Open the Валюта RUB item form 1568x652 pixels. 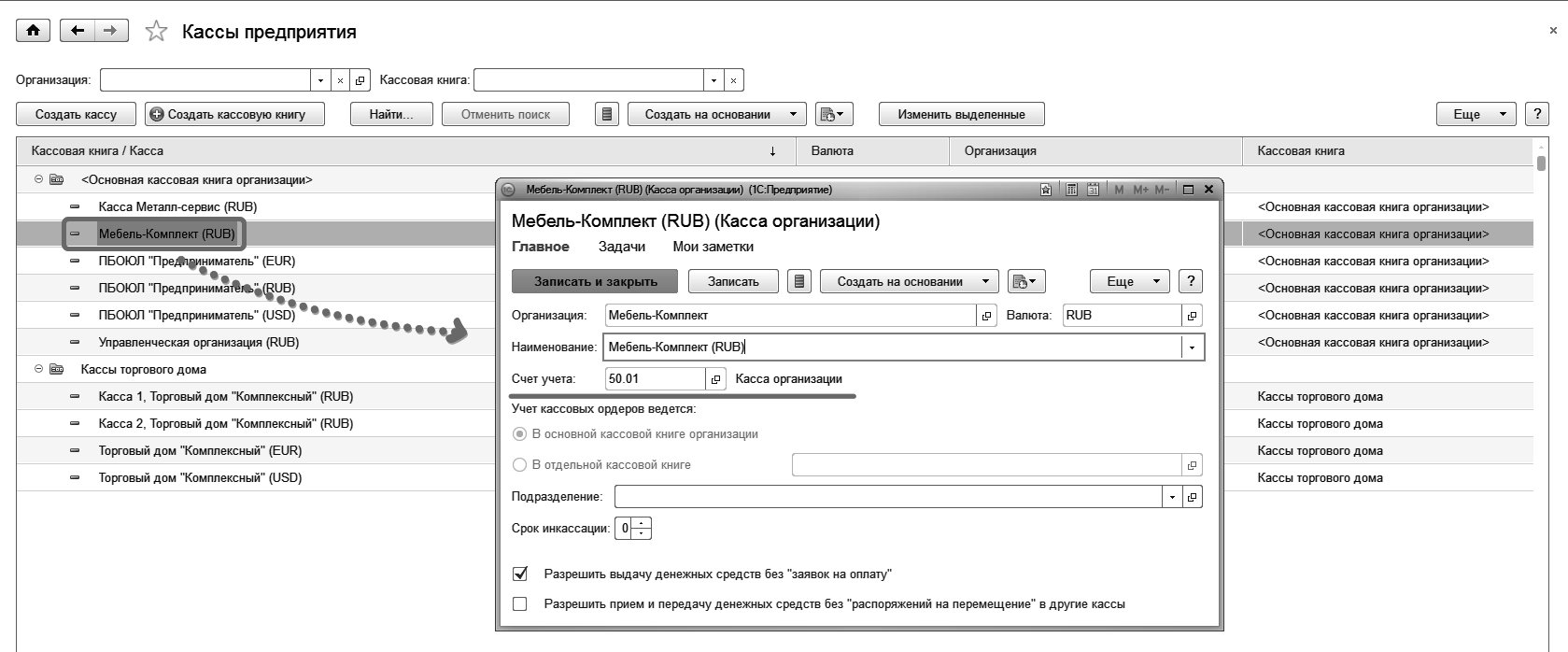1192,316
